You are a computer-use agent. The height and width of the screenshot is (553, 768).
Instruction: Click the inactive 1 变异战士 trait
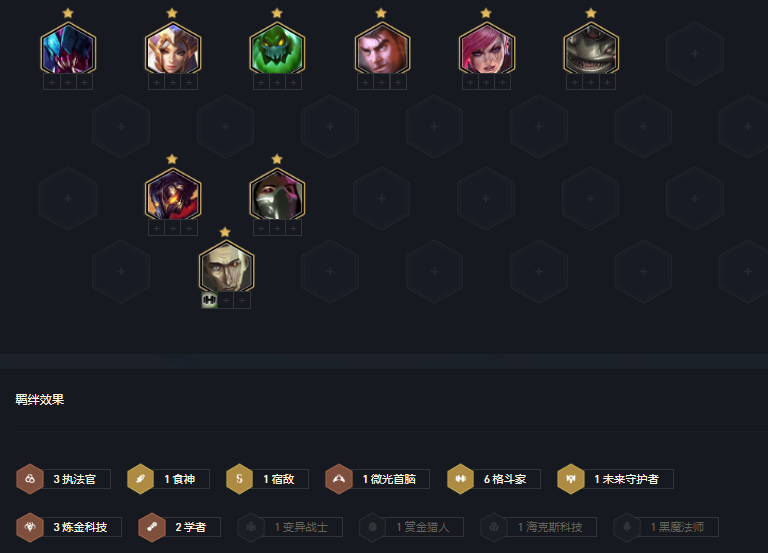pos(290,527)
